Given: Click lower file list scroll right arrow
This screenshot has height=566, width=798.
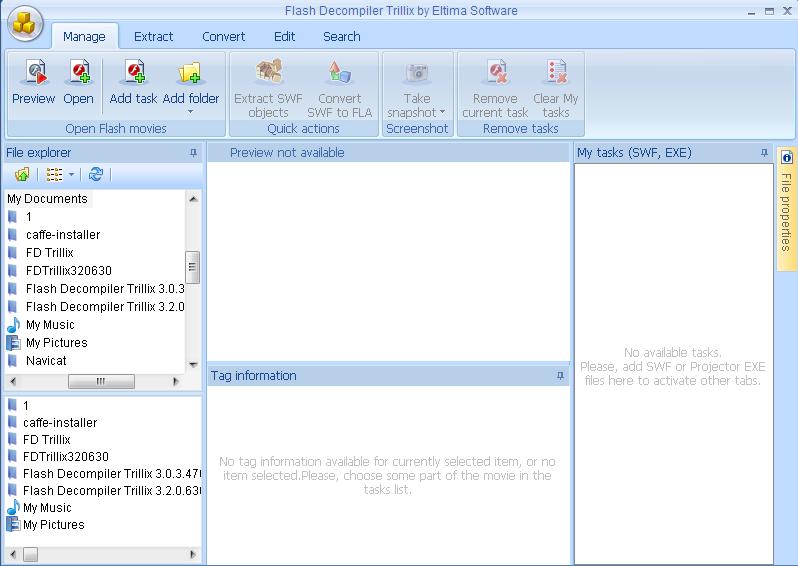Looking at the screenshot, I should point(193,554).
